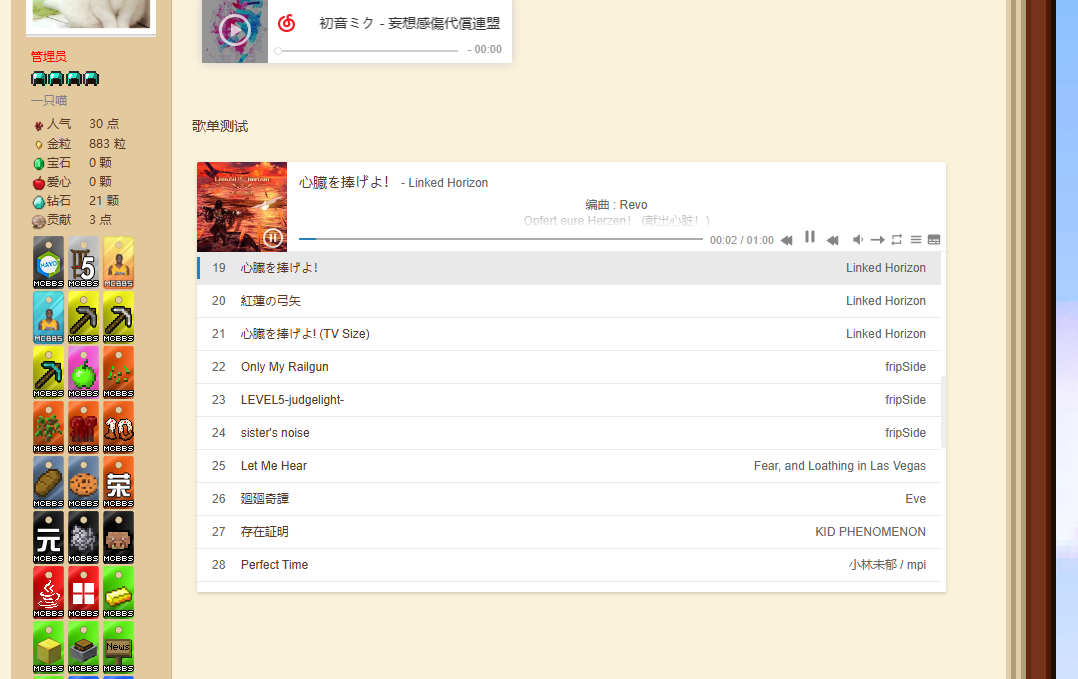1078x679 pixels.
Task: Click the oak sapling medal
Action: 48,427
